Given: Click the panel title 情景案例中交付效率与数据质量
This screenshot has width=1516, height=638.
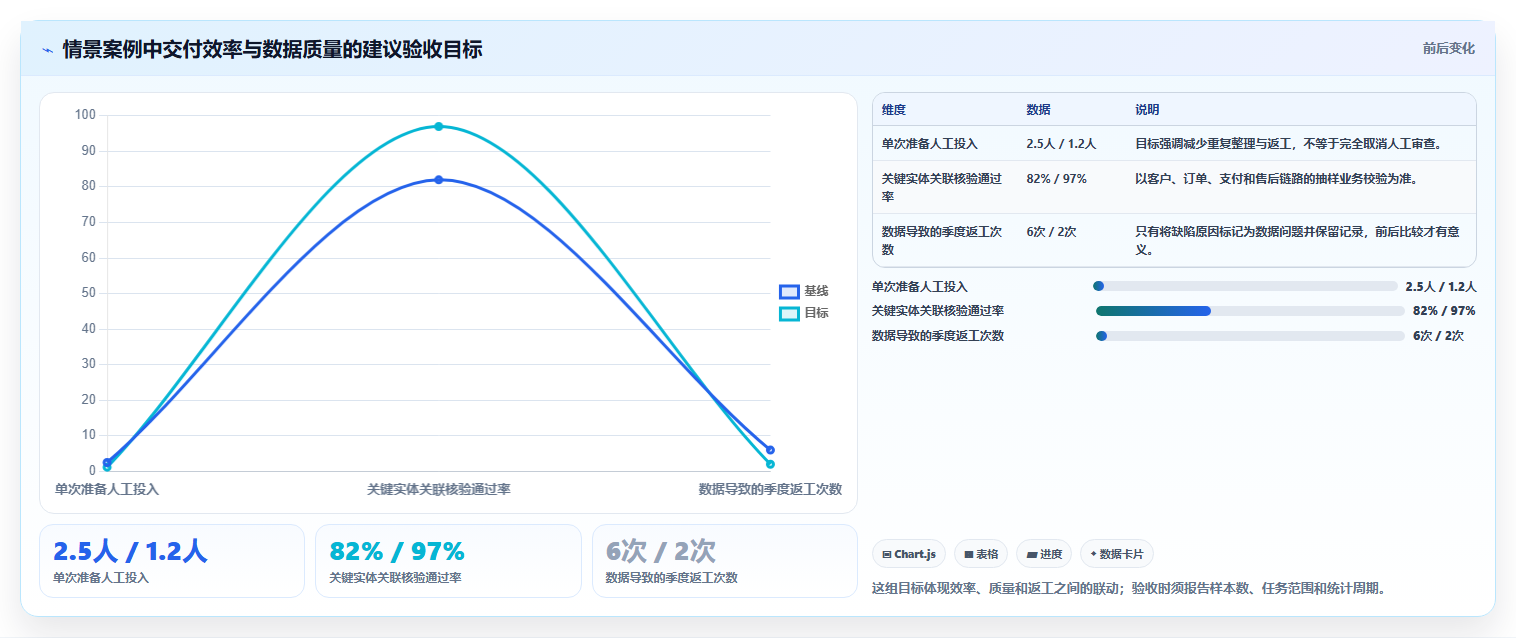Looking at the screenshot, I should click(273, 49).
